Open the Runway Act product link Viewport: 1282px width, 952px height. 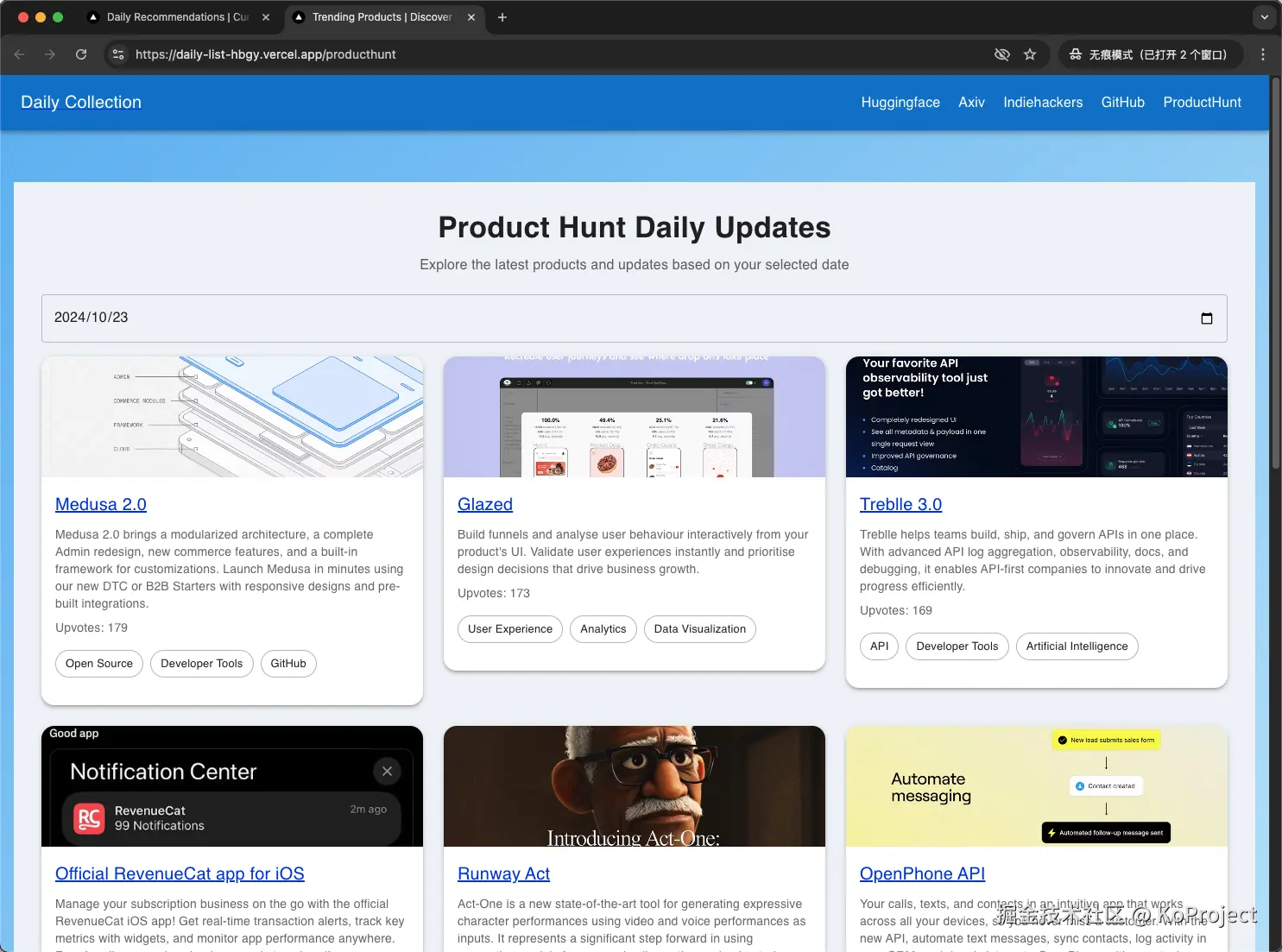[x=503, y=873]
